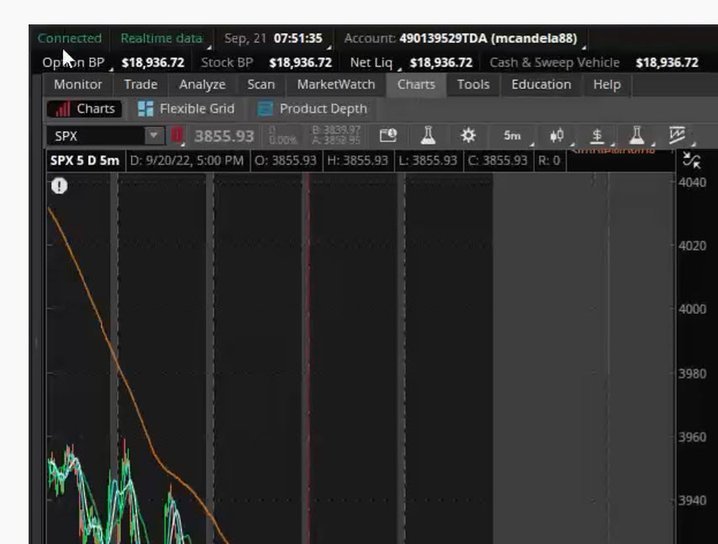Click the C: 3855.93 close value
The image size is (718, 544).
(498, 161)
